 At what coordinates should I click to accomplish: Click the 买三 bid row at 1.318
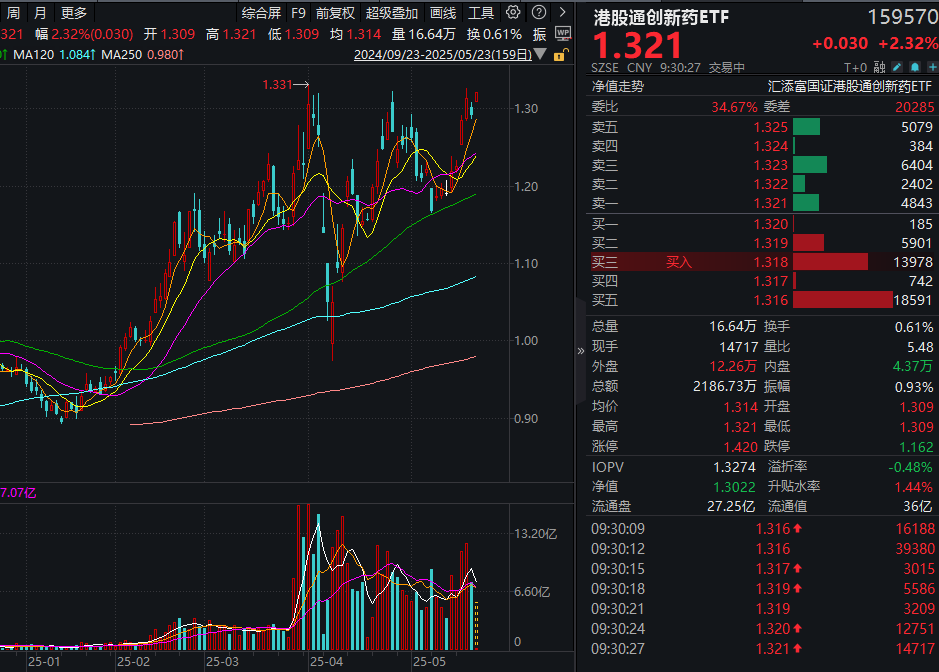coord(760,261)
